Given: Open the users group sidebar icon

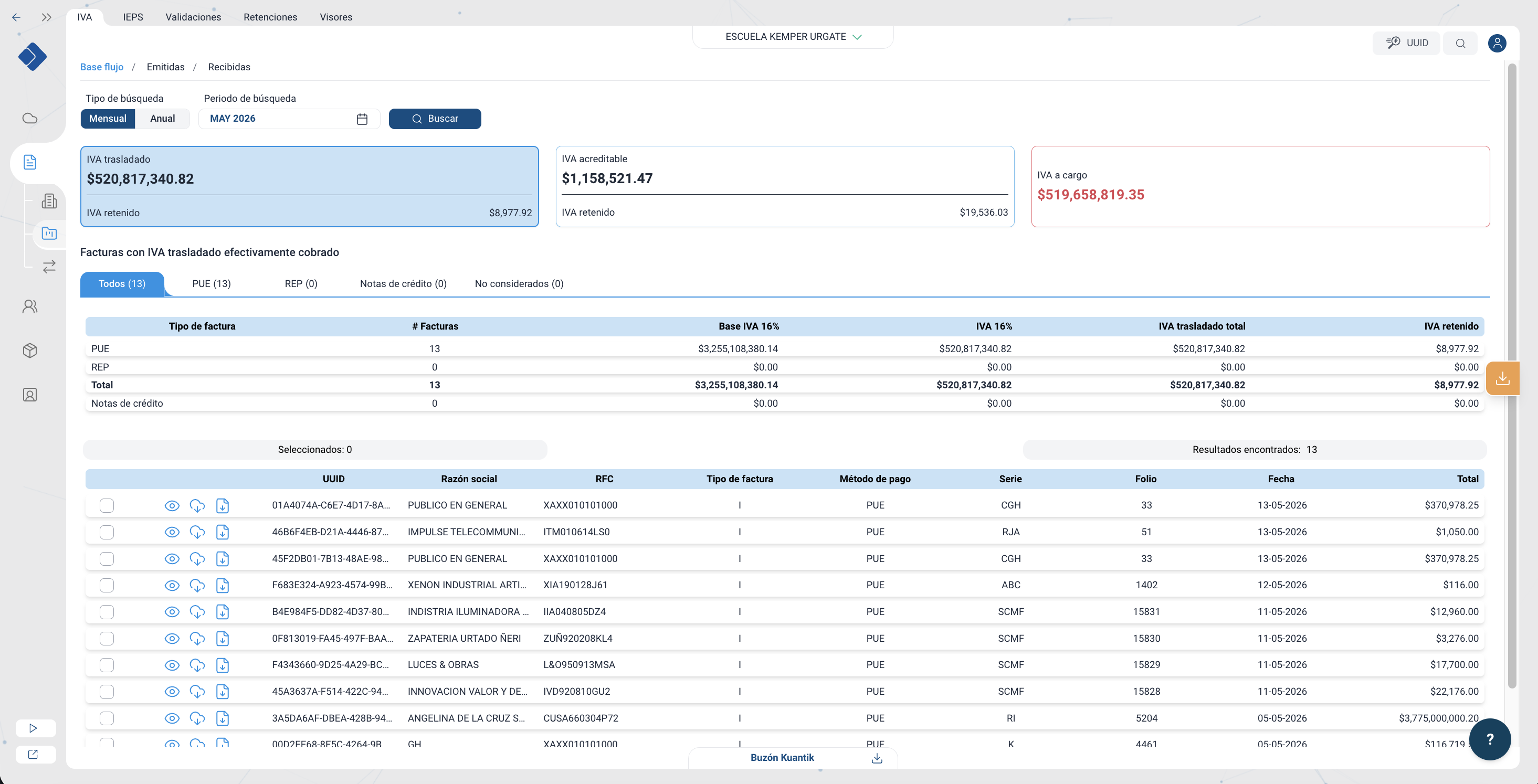Looking at the screenshot, I should click(30, 306).
